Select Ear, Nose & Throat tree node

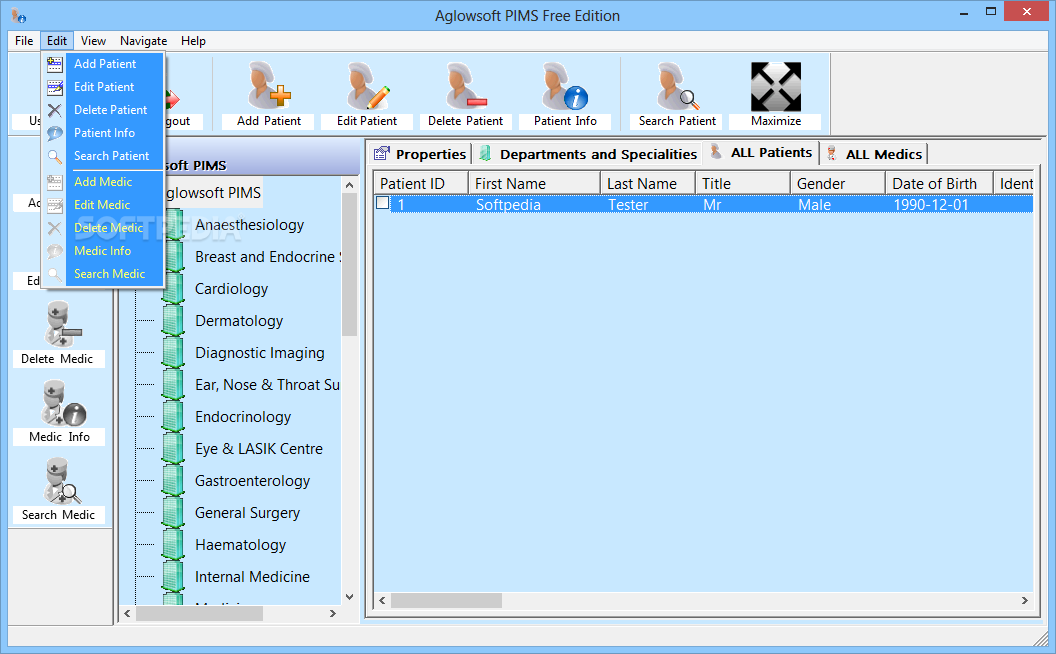pos(267,385)
